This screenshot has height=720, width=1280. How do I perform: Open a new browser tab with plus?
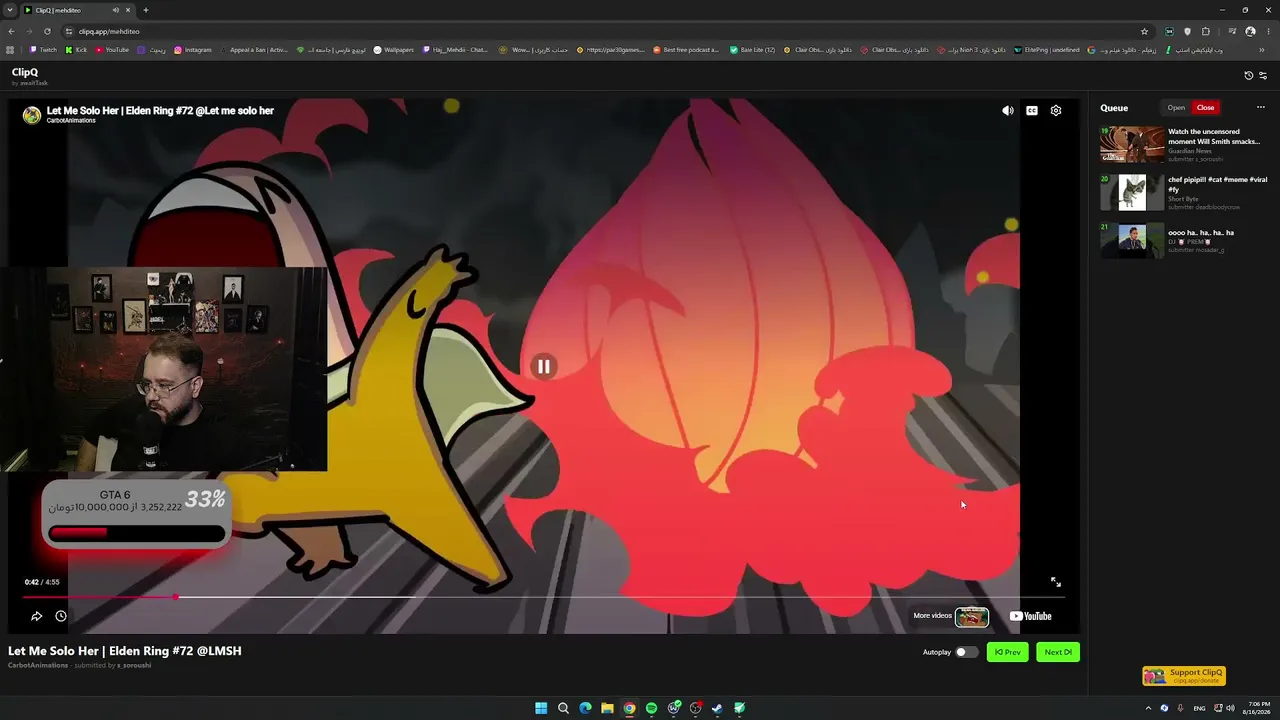[x=146, y=10]
